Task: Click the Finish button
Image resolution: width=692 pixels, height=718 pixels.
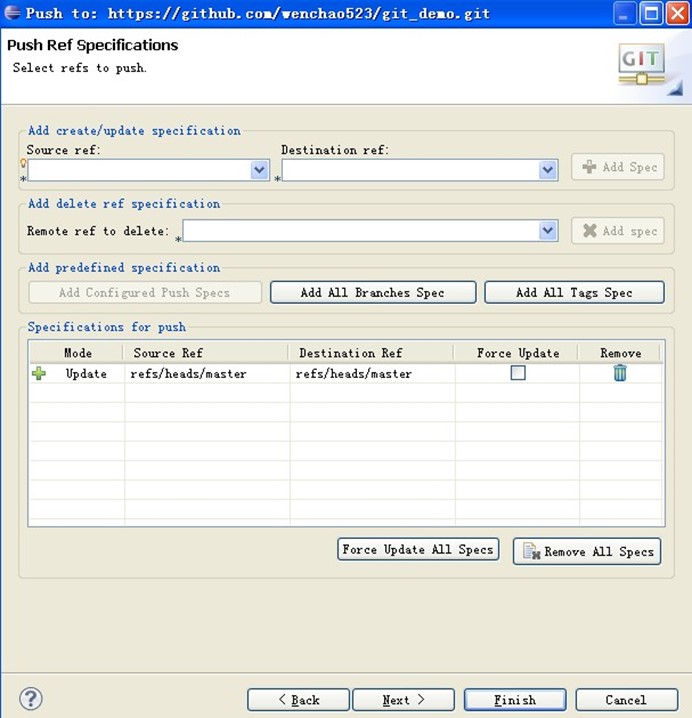Action: click(515, 700)
